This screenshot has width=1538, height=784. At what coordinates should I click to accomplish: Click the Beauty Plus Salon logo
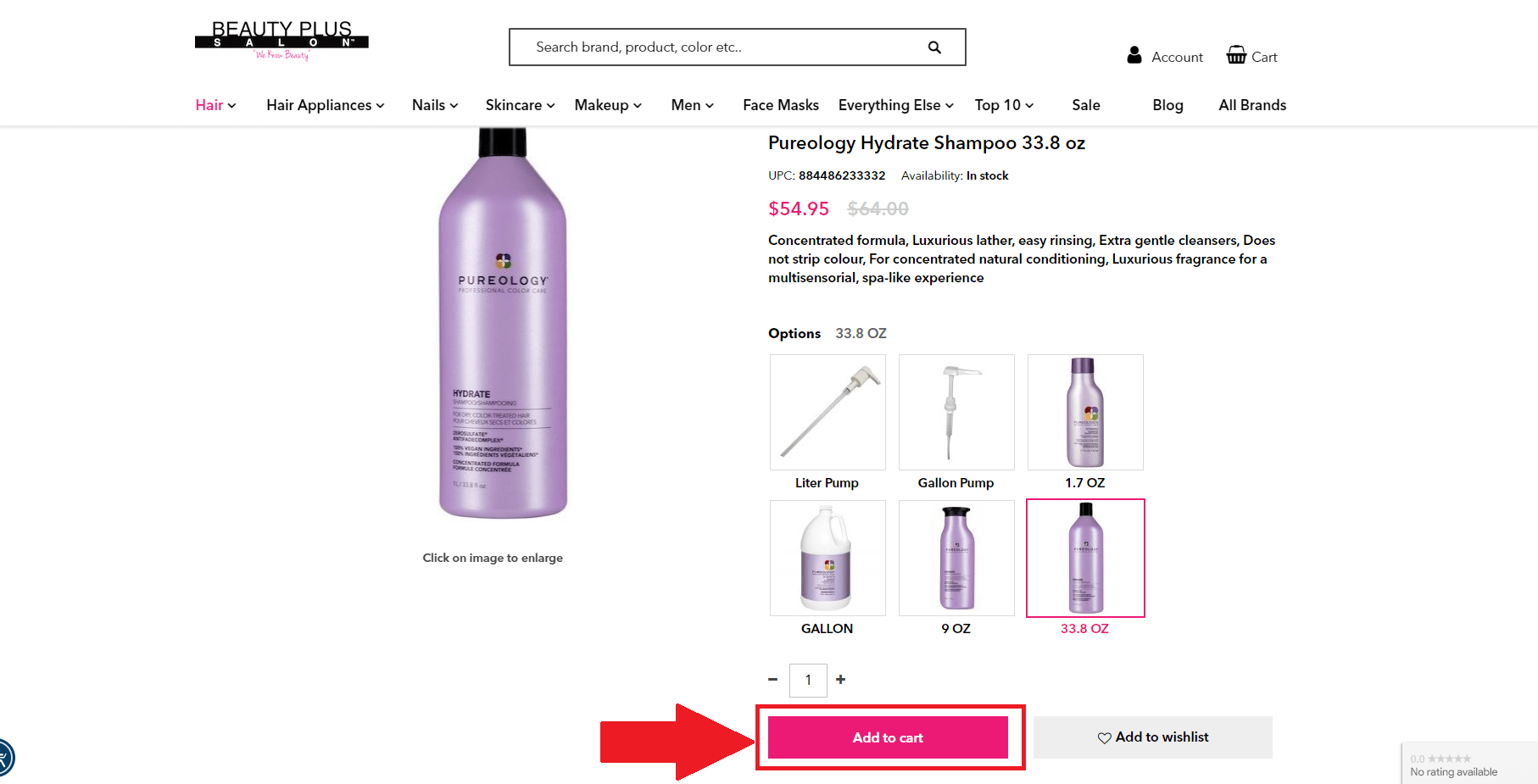pyautogui.click(x=281, y=41)
